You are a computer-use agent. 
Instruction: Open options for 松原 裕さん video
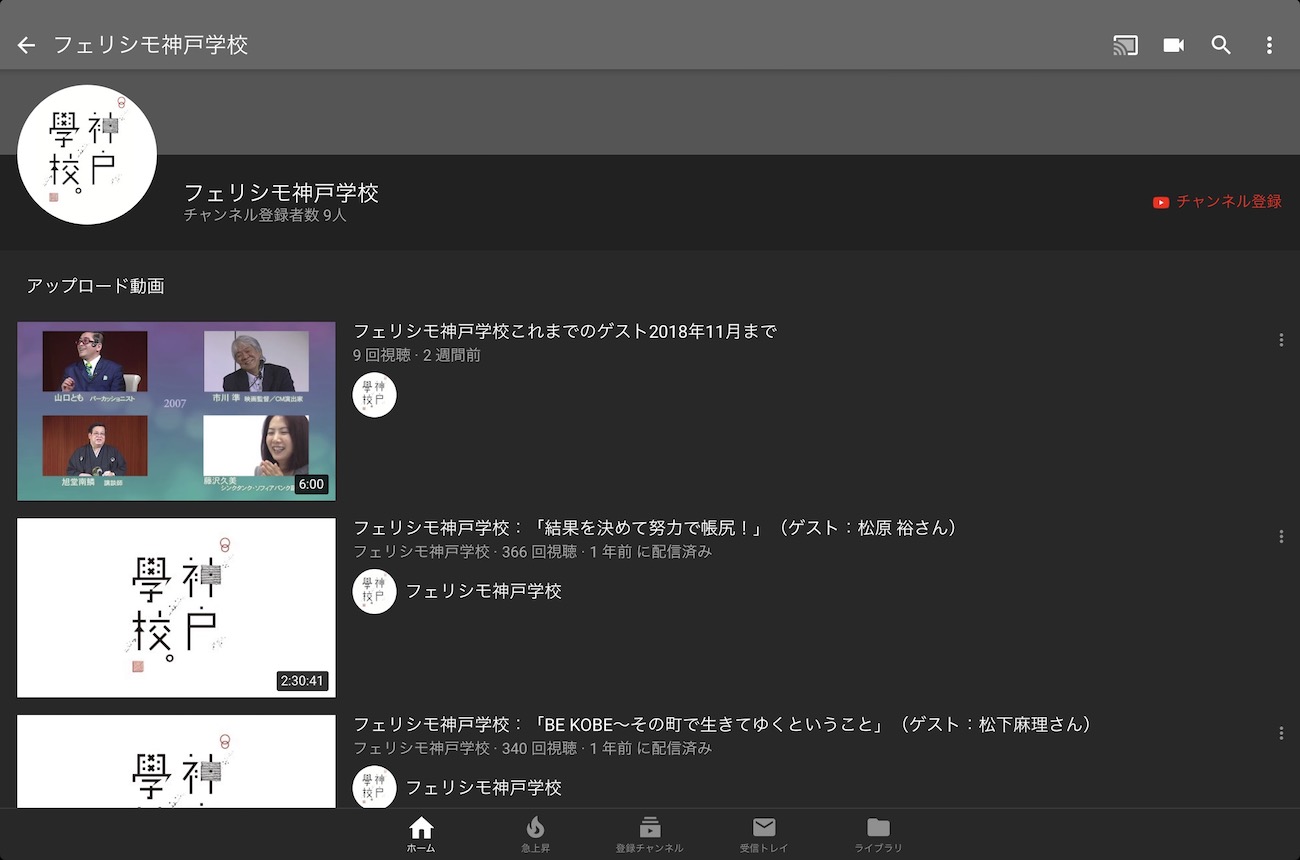[1281, 537]
